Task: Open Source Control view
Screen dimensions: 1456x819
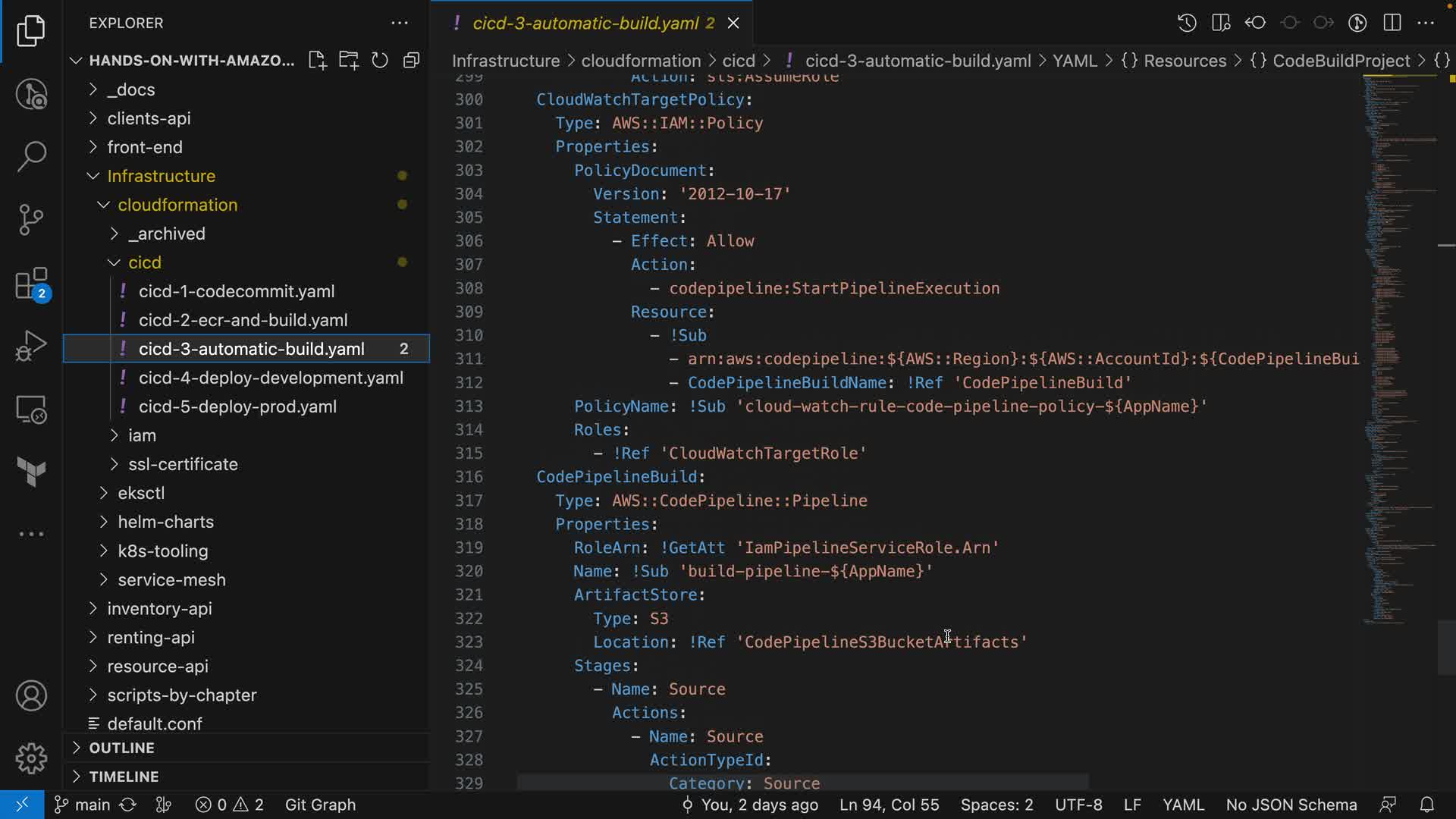Action: (31, 220)
